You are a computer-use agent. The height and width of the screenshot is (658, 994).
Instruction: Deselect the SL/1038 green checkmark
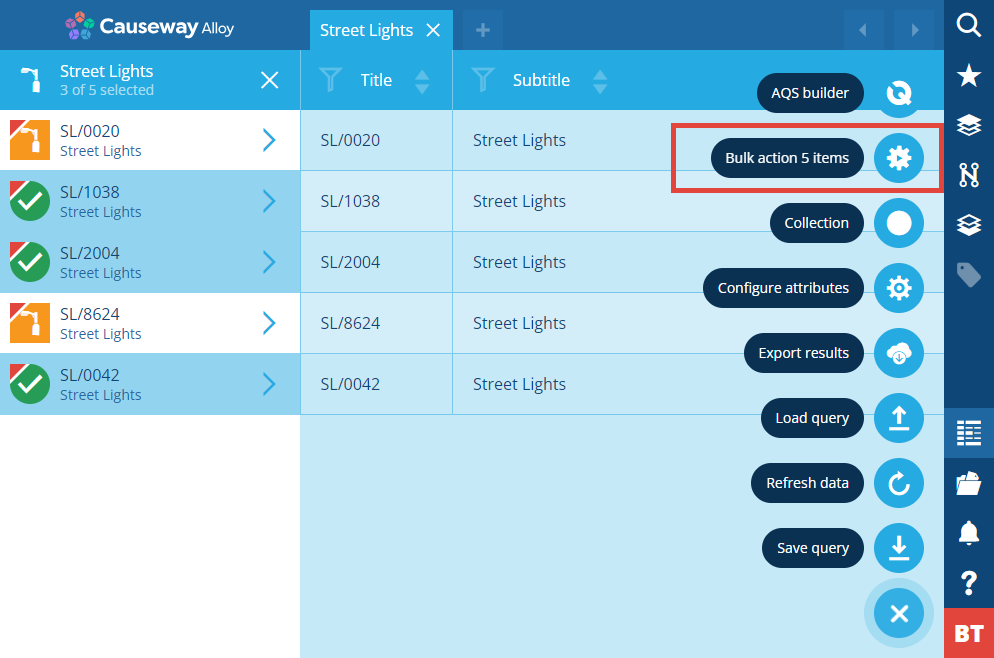(x=30, y=201)
